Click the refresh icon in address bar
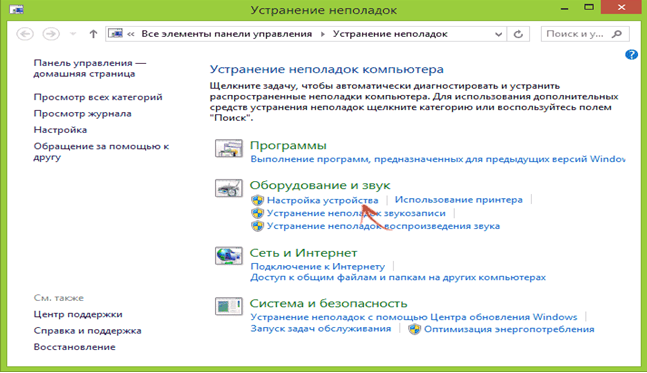This screenshot has width=647, height=373. pyautogui.click(x=518, y=34)
